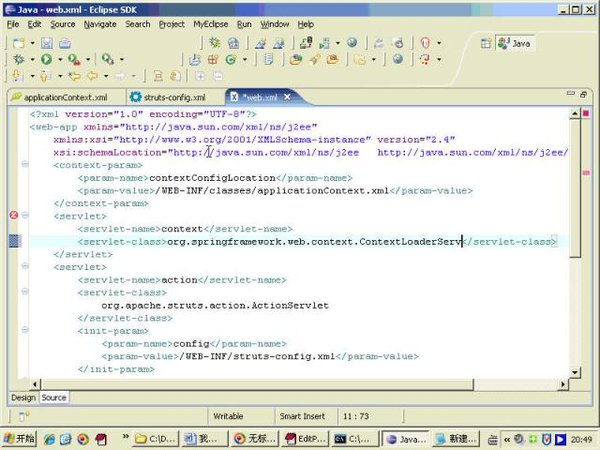Viewport: 600px width, 450px height.
Task: Collapse the context-param element fold marker
Action: [25, 164]
